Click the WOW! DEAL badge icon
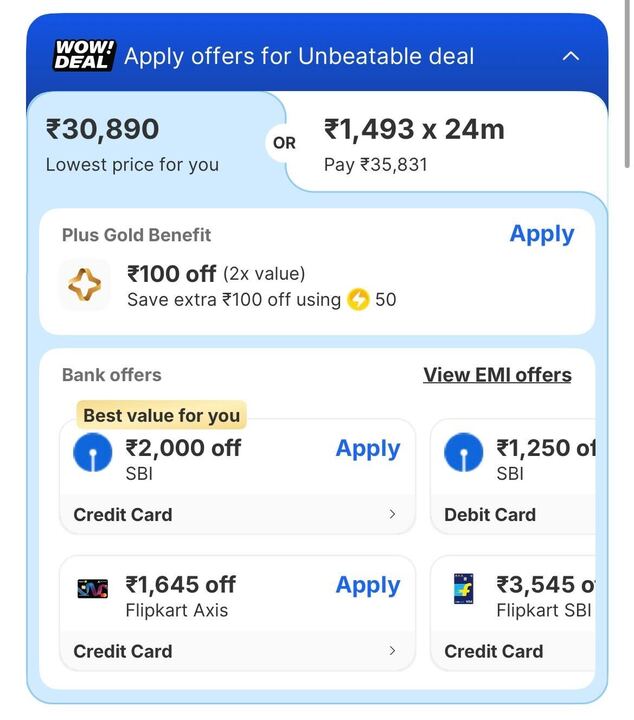This screenshot has height=720, width=634. point(84,55)
